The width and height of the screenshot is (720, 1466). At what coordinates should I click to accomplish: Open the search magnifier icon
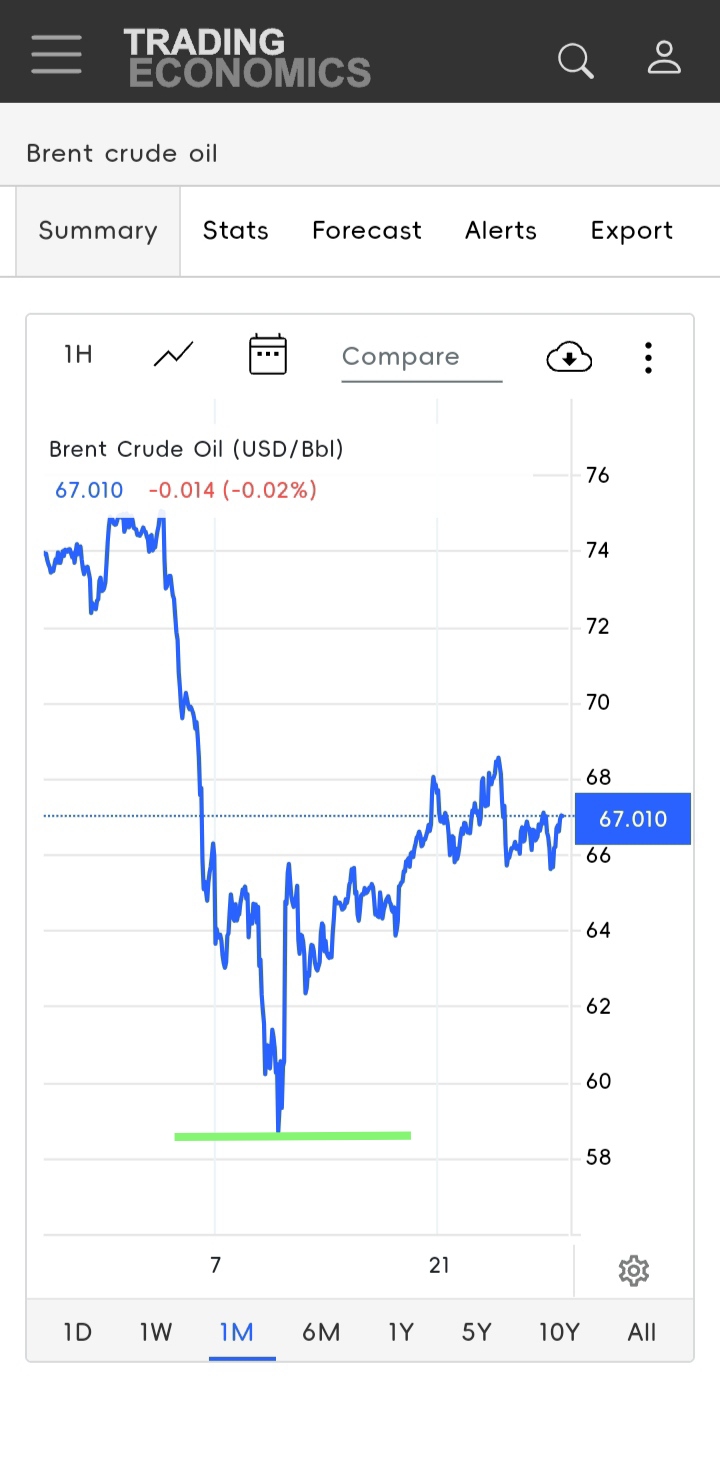[x=576, y=60]
